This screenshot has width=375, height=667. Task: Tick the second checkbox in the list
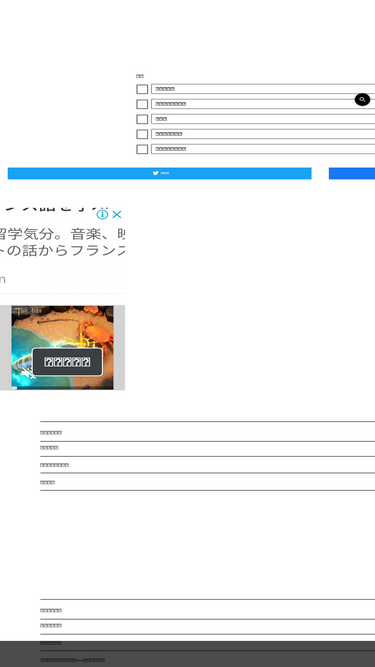tap(142, 104)
